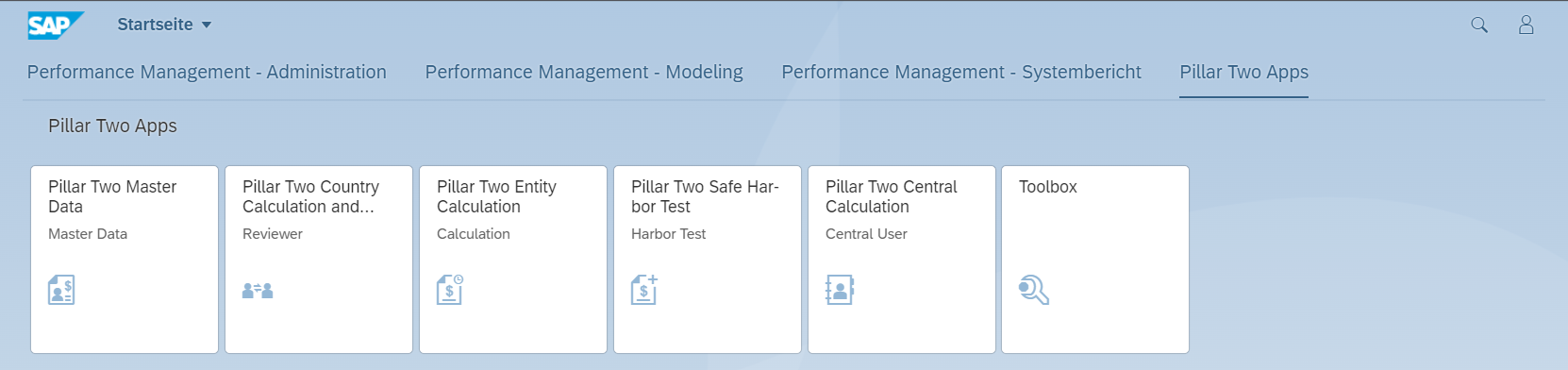This screenshot has height=370, width=1568.
Task: Click the SAP logo
Action: [x=56, y=25]
